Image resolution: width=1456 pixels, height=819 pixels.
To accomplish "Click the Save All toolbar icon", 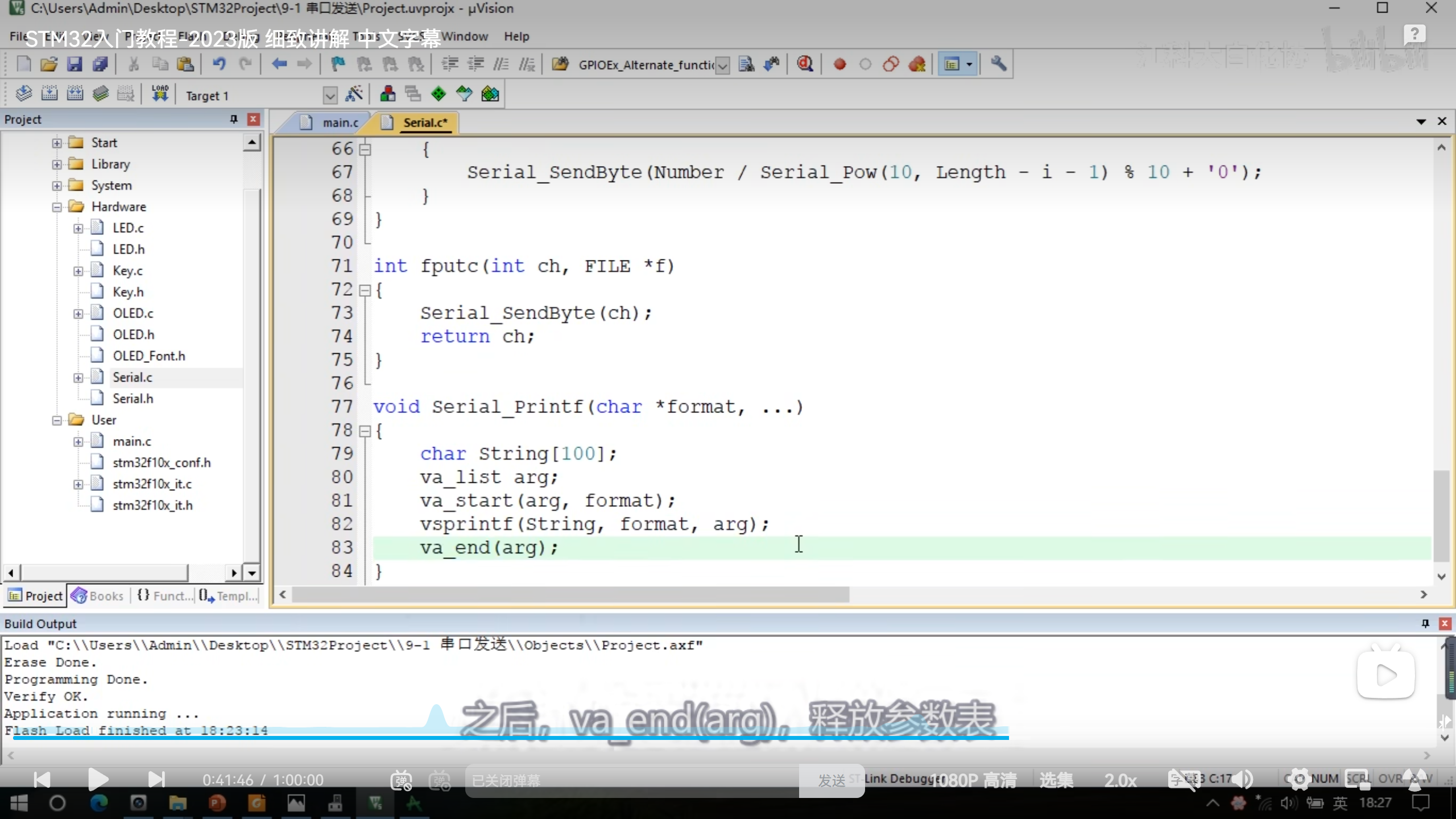I will (100, 64).
